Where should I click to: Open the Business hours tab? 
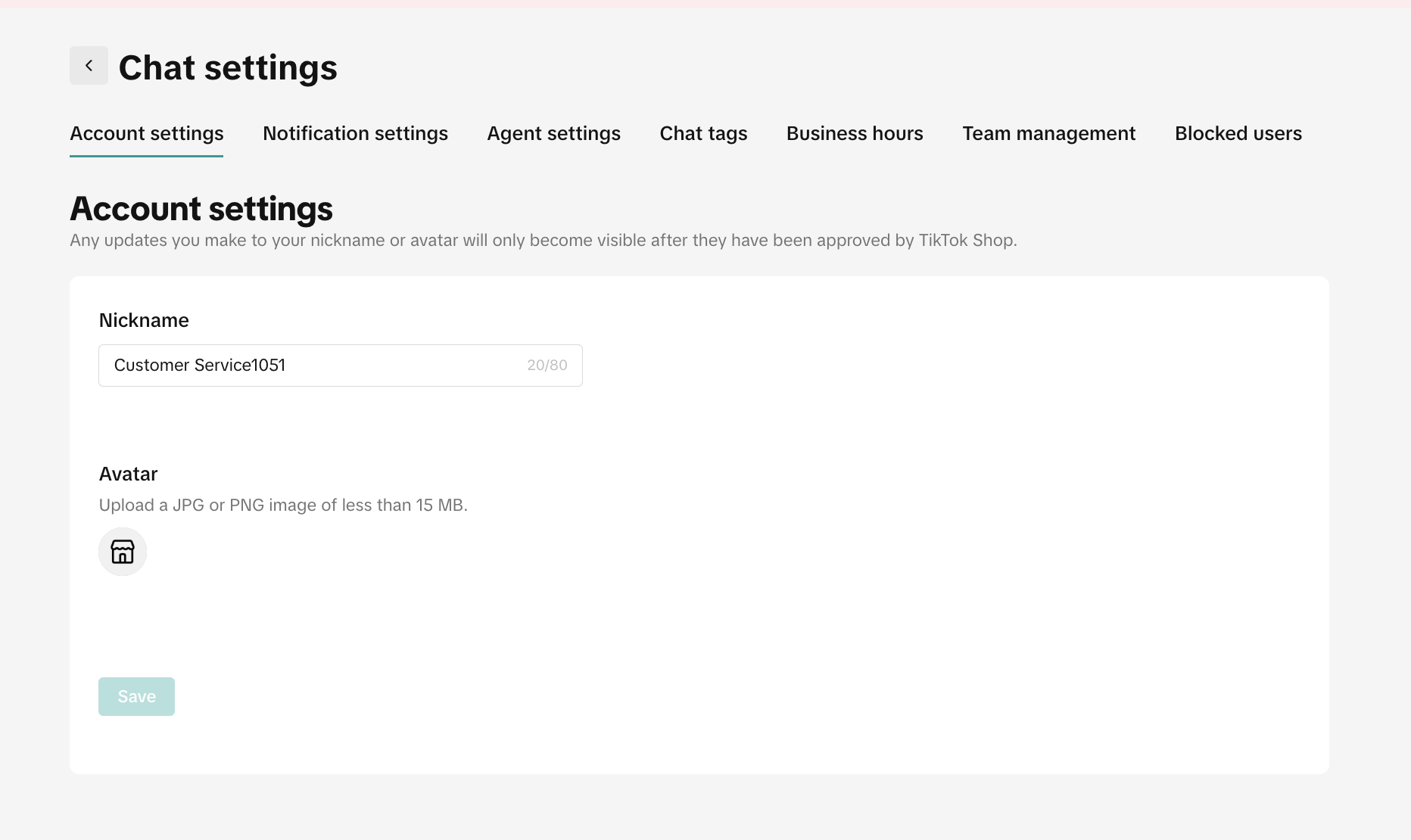[x=855, y=134]
